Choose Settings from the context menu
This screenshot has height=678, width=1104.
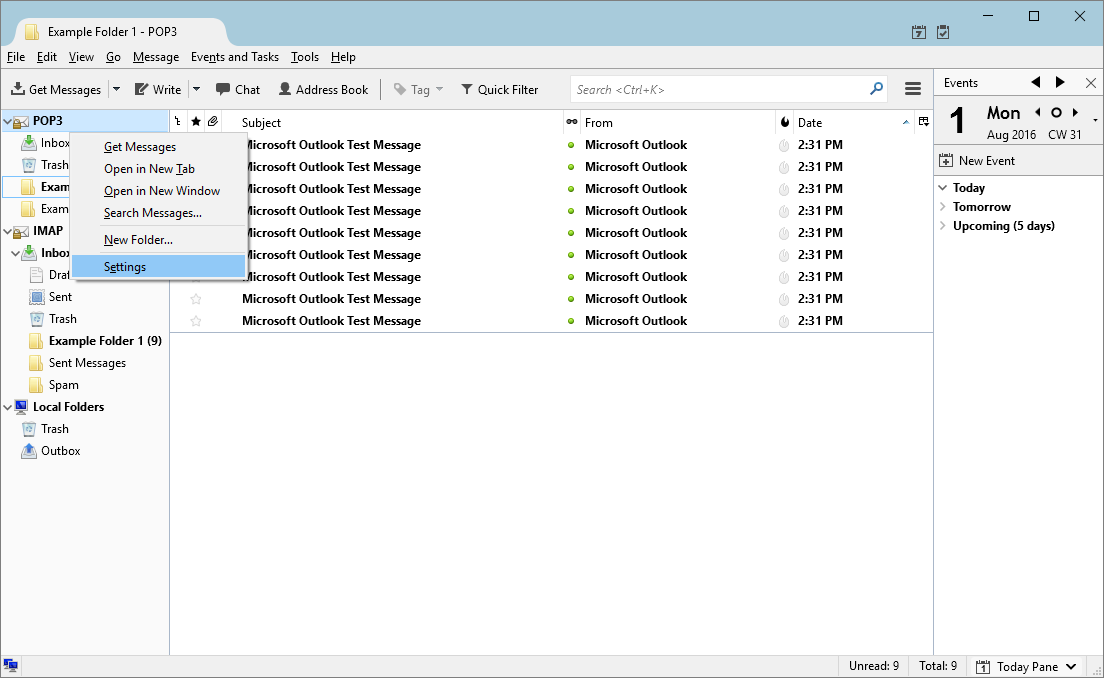[125, 267]
